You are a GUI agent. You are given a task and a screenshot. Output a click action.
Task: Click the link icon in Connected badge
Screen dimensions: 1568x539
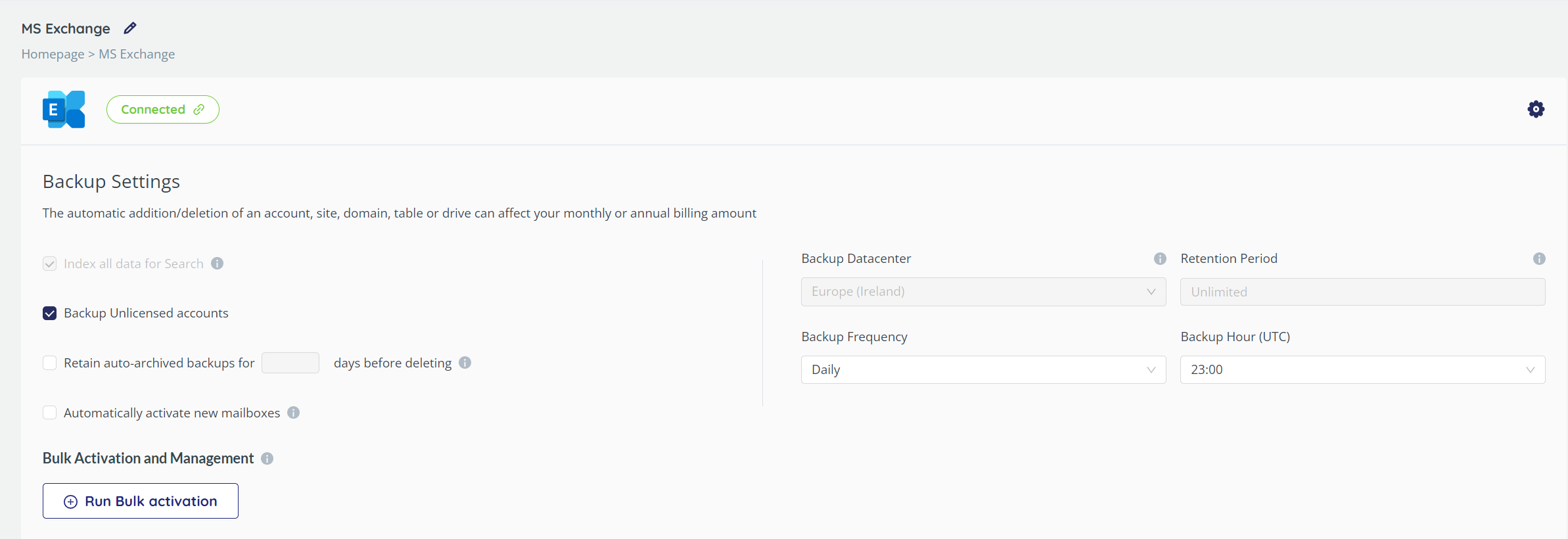click(x=198, y=110)
